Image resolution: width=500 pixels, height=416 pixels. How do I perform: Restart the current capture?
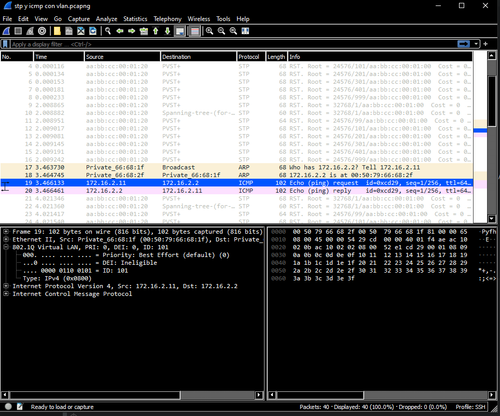coord(30,31)
